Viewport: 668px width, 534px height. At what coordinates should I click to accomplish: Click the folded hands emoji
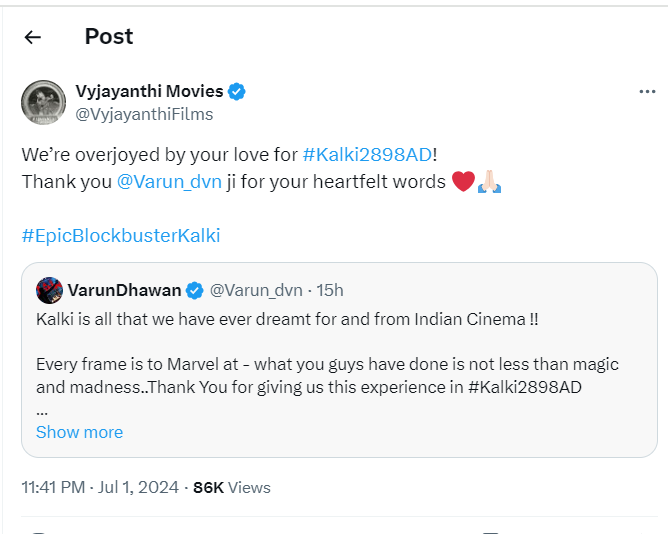(x=490, y=182)
